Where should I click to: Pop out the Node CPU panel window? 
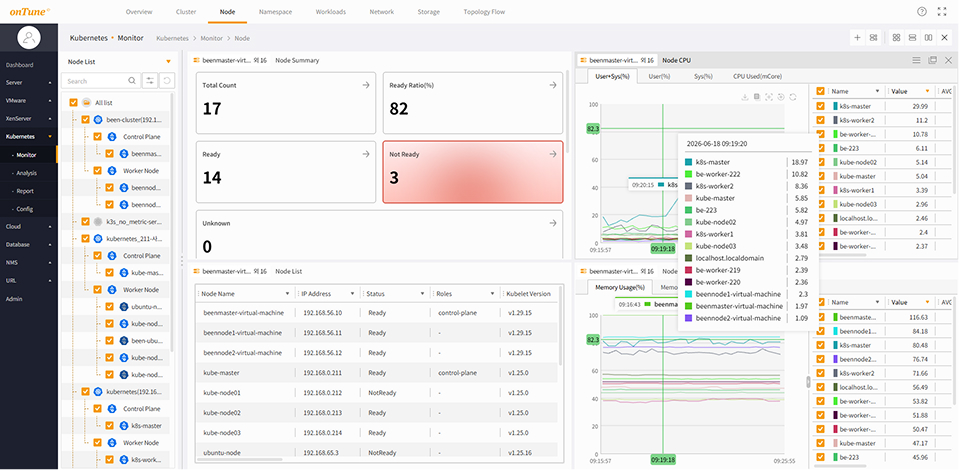click(x=933, y=60)
